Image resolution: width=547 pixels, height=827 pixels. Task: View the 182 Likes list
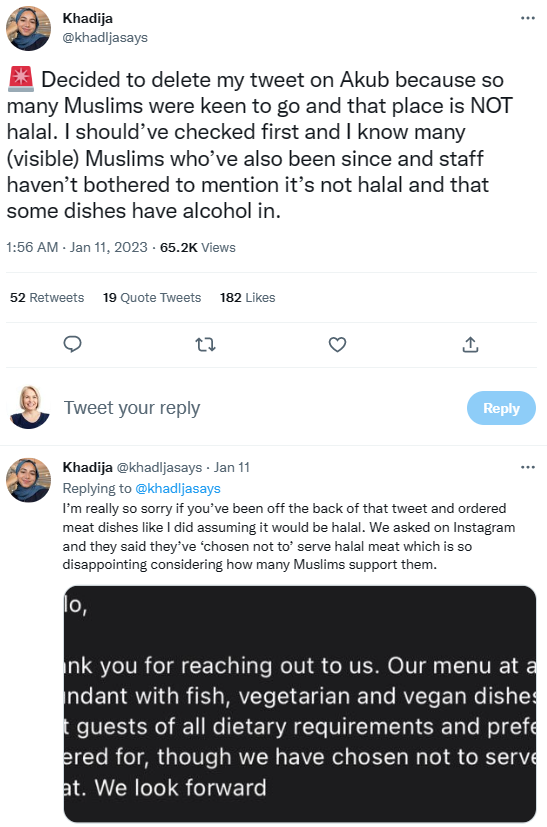pyautogui.click(x=247, y=297)
